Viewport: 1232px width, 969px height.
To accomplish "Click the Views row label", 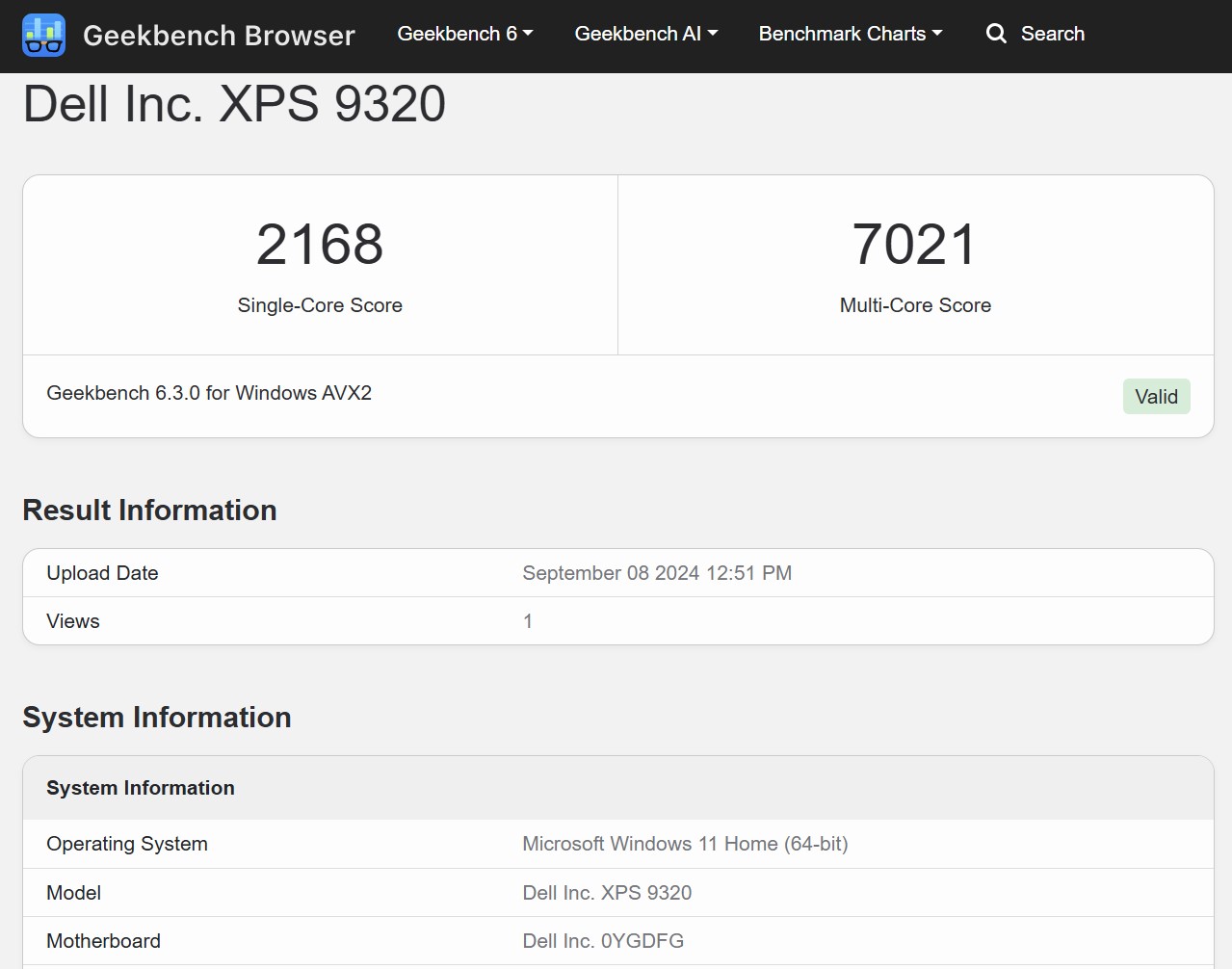I will coord(73,621).
